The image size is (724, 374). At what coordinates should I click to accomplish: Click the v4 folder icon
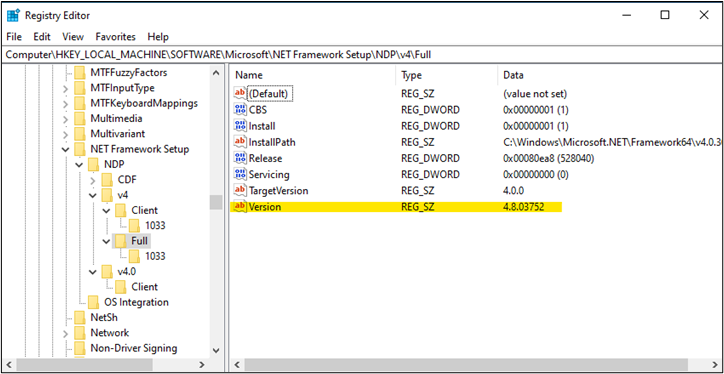pyautogui.click(x=107, y=195)
